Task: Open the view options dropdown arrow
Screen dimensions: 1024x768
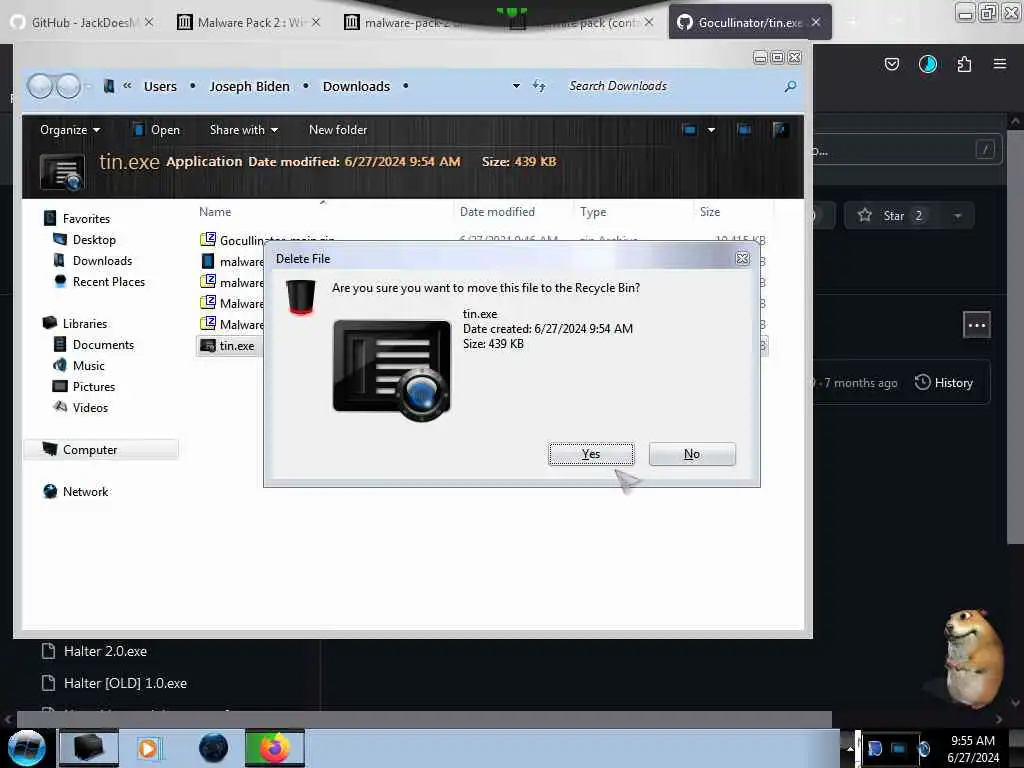Action: pos(711,130)
